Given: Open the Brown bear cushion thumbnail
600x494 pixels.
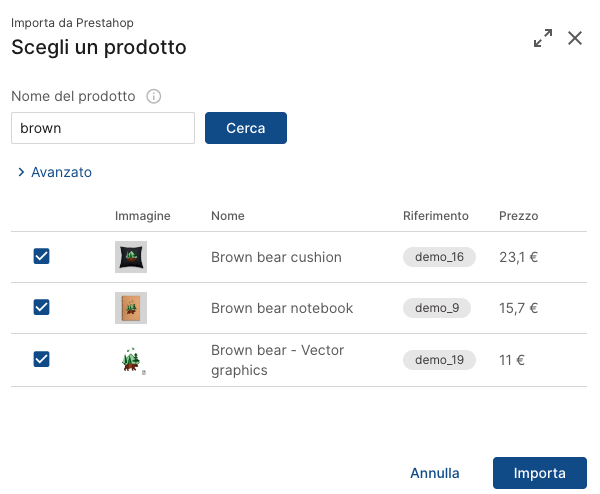Looking at the screenshot, I should [x=131, y=257].
